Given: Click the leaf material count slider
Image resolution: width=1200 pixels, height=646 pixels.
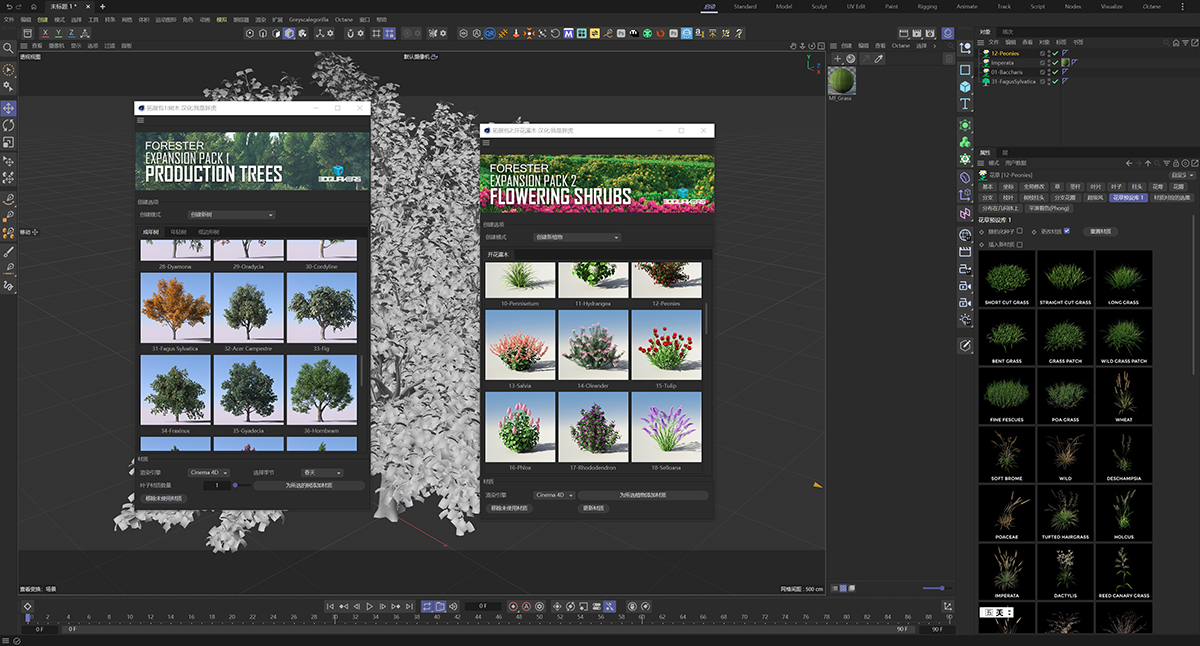Looking at the screenshot, I should [236, 485].
